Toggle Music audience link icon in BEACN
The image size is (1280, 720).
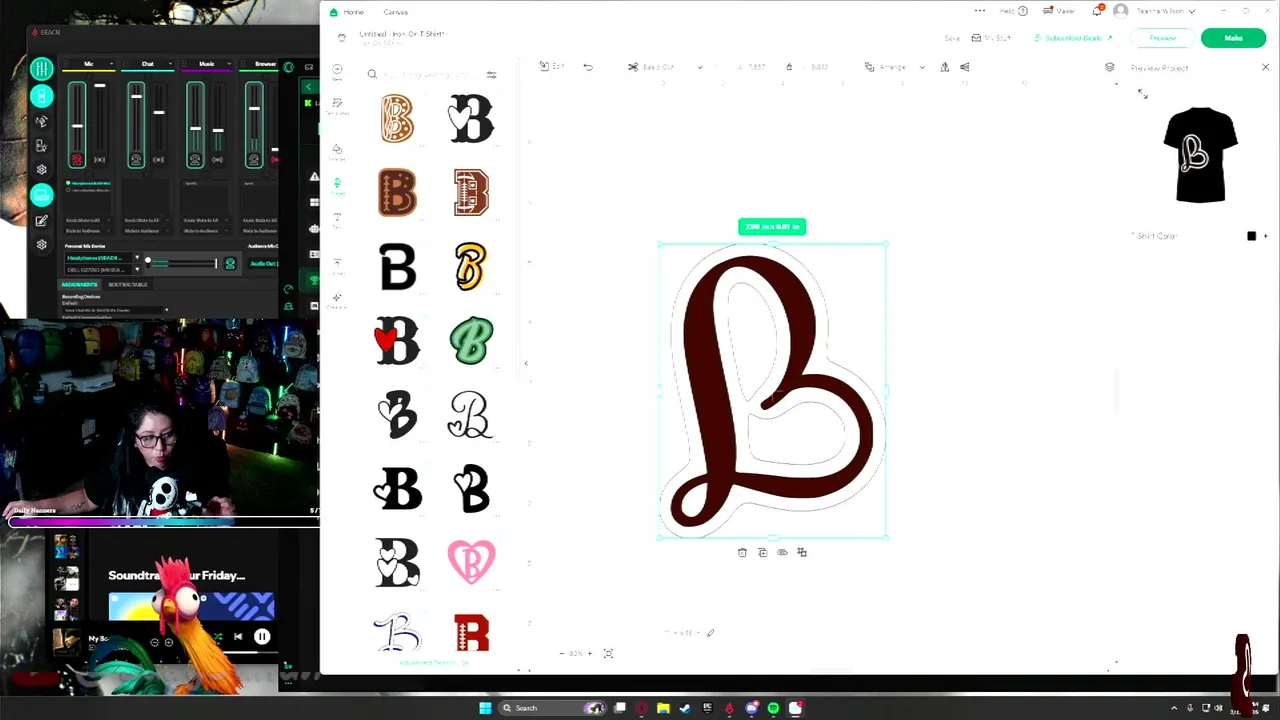point(217,160)
